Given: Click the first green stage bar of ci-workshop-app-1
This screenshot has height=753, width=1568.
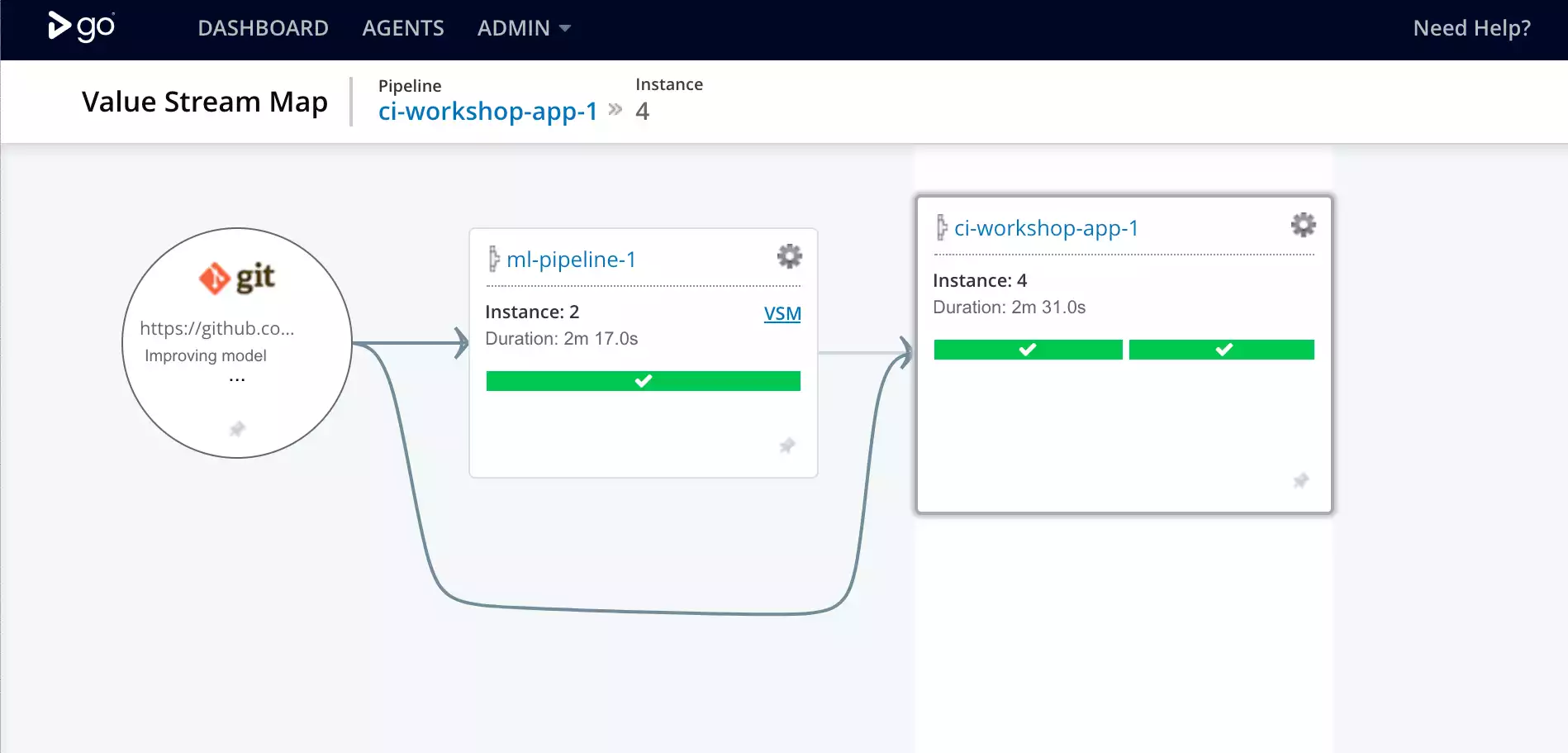Looking at the screenshot, I should tap(1027, 349).
